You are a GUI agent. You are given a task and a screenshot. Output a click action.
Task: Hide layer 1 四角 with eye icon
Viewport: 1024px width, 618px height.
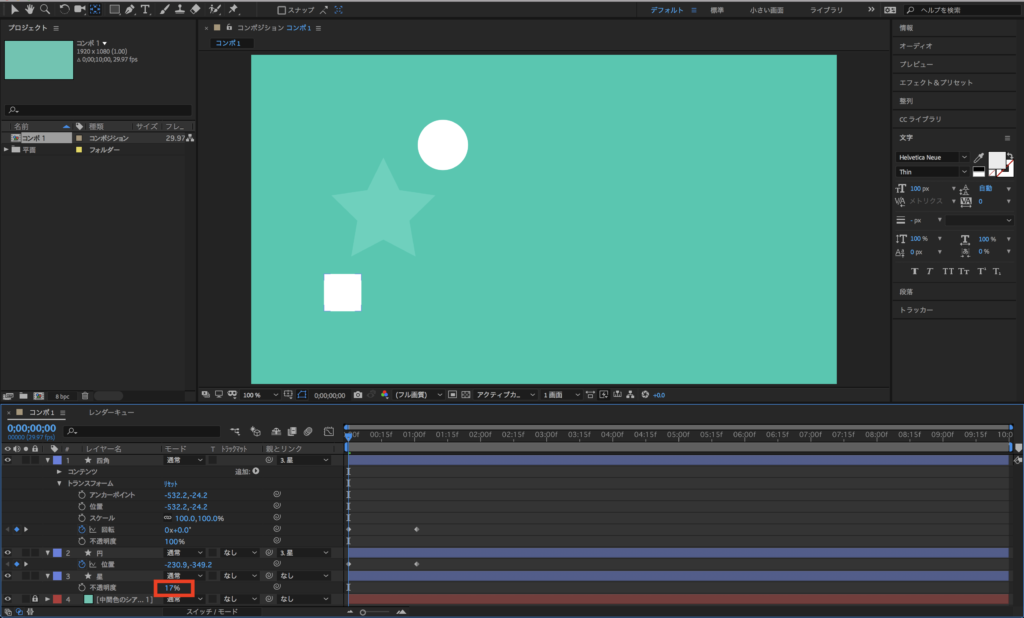8,460
